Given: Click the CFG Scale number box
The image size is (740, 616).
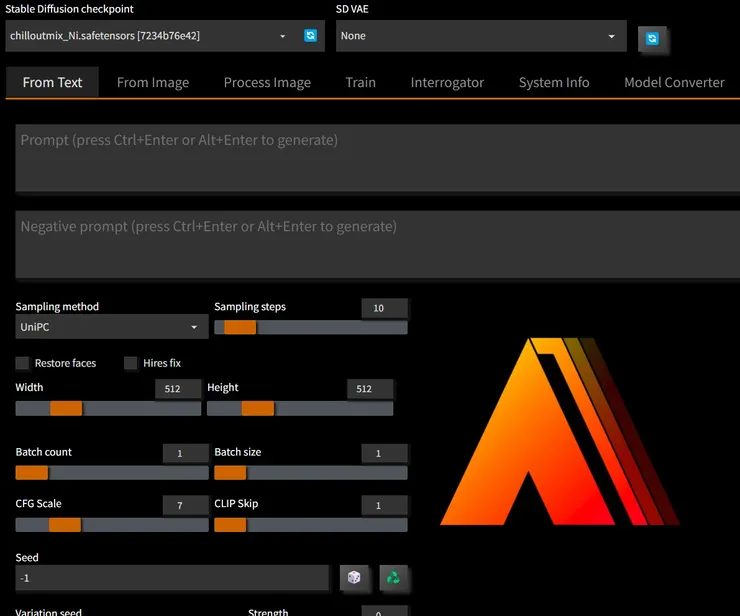Looking at the screenshot, I should click(x=185, y=505).
